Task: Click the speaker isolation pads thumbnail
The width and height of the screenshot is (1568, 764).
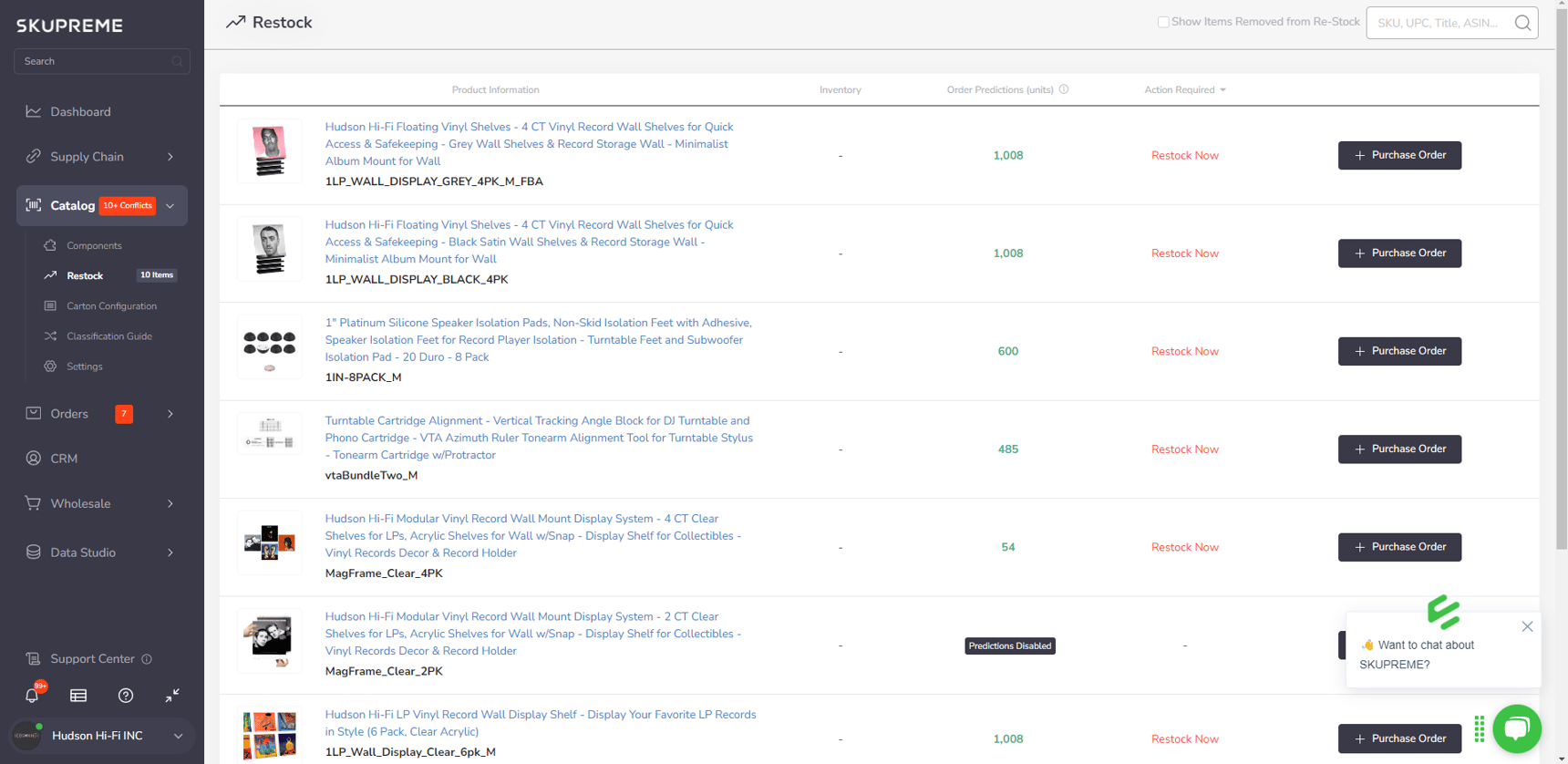Action: 269,347
